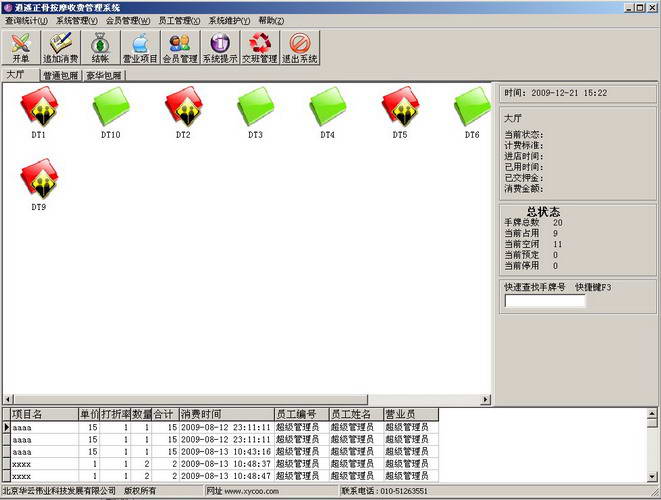Select the green DT6 tag icon
This screenshot has height=500, width=661.
click(472, 107)
